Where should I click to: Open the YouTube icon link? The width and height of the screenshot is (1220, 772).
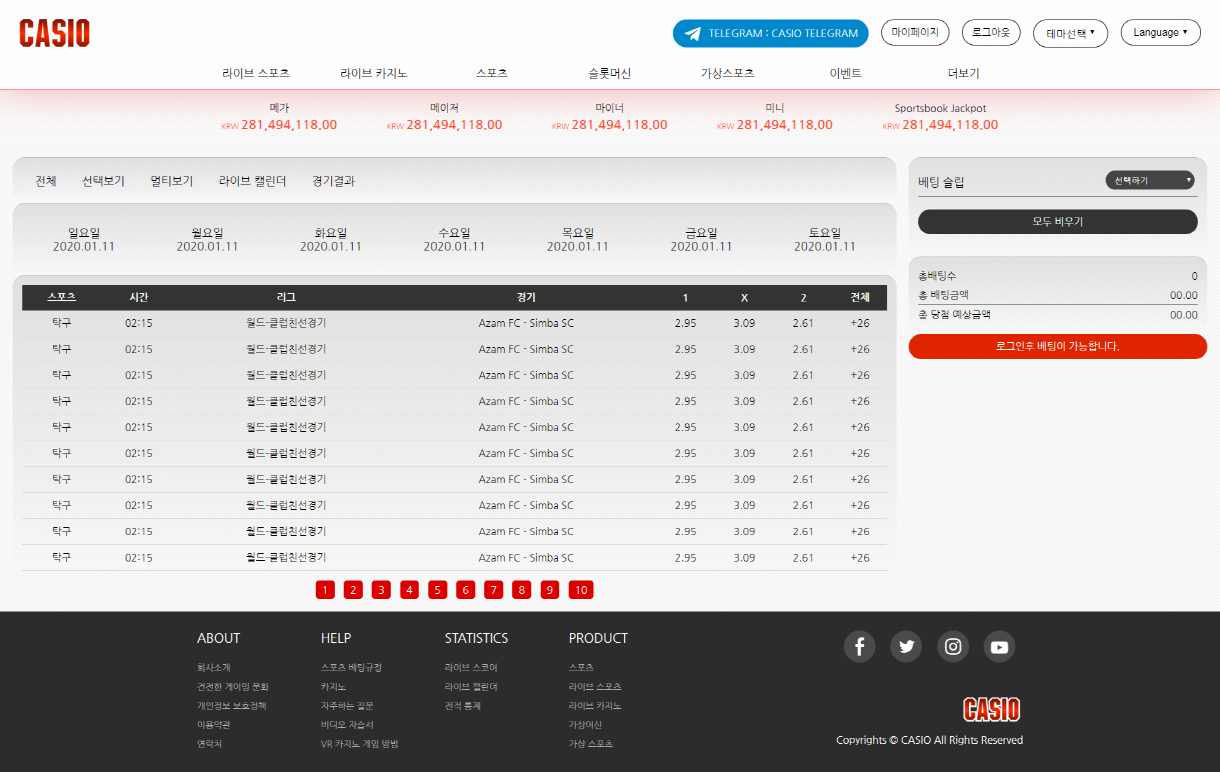click(999, 646)
